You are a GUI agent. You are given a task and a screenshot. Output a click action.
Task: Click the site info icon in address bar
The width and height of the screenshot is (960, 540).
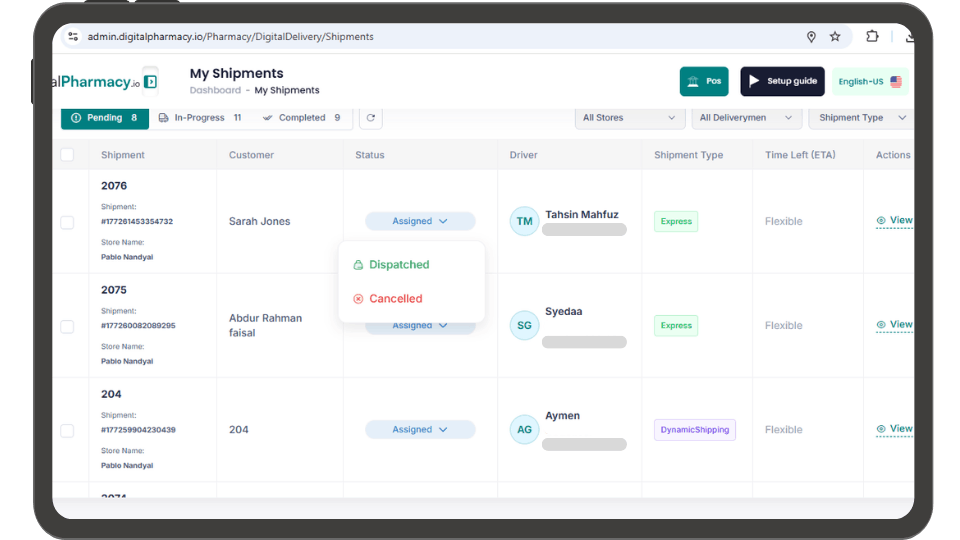pos(73,37)
